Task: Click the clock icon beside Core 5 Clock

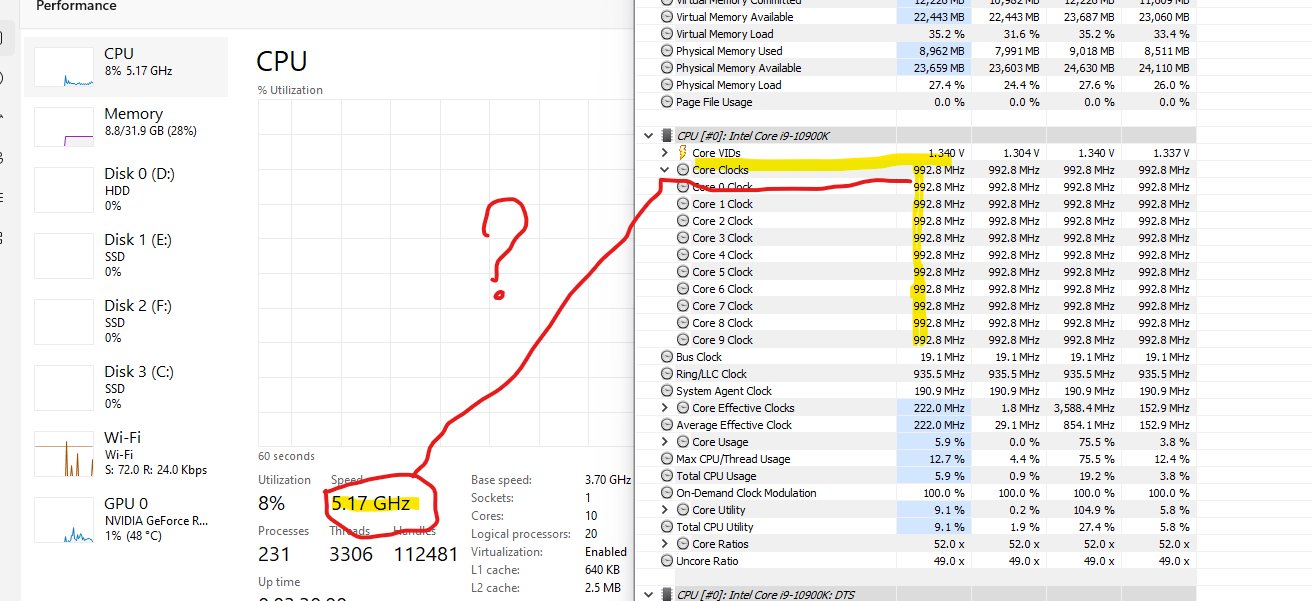Action: [683, 272]
